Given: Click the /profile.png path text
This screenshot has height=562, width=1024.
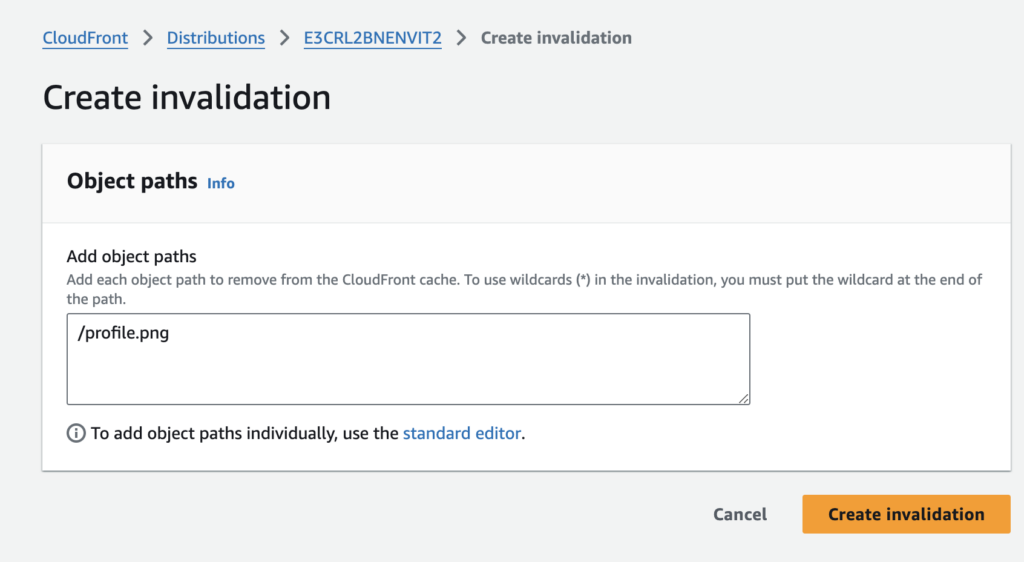Looking at the screenshot, I should click(123, 333).
